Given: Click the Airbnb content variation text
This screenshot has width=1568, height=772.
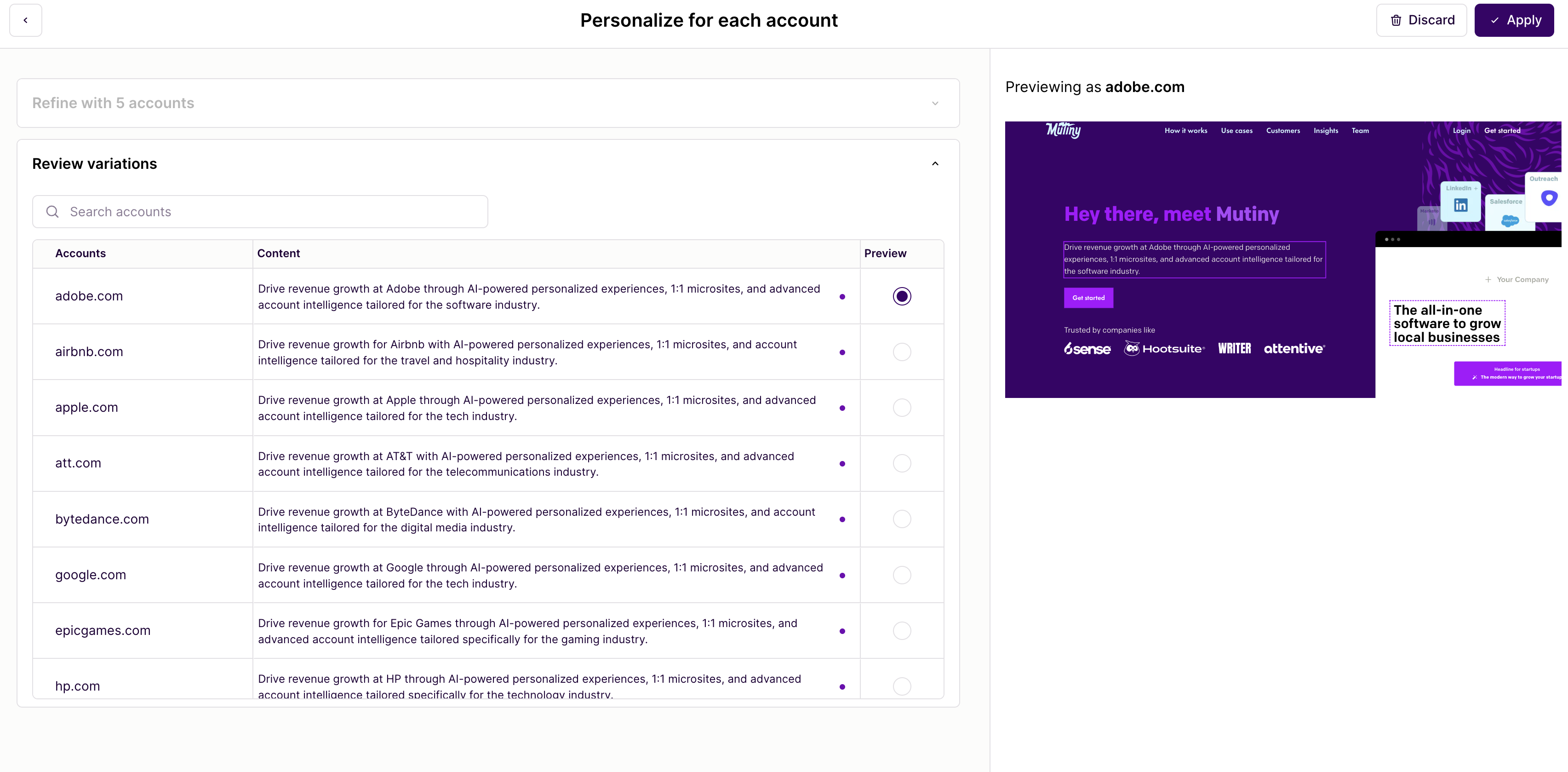Looking at the screenshot, I should pos(527,352).
